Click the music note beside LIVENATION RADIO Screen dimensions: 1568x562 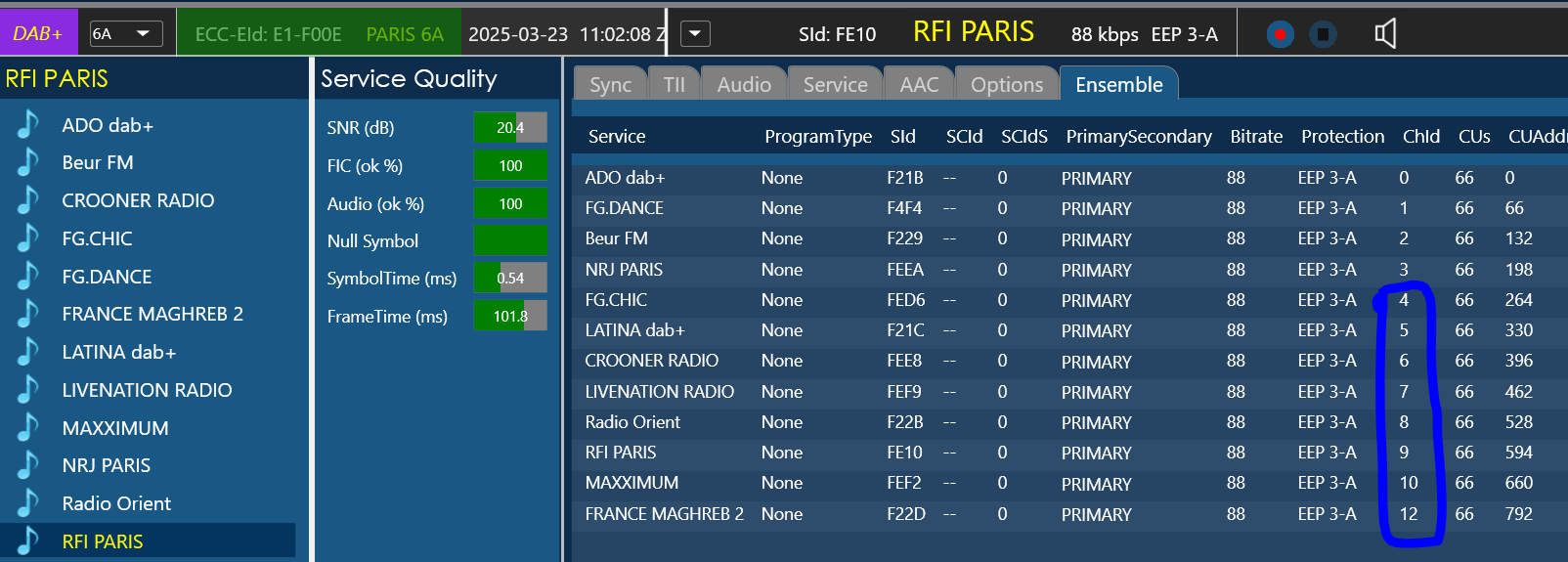28,390
